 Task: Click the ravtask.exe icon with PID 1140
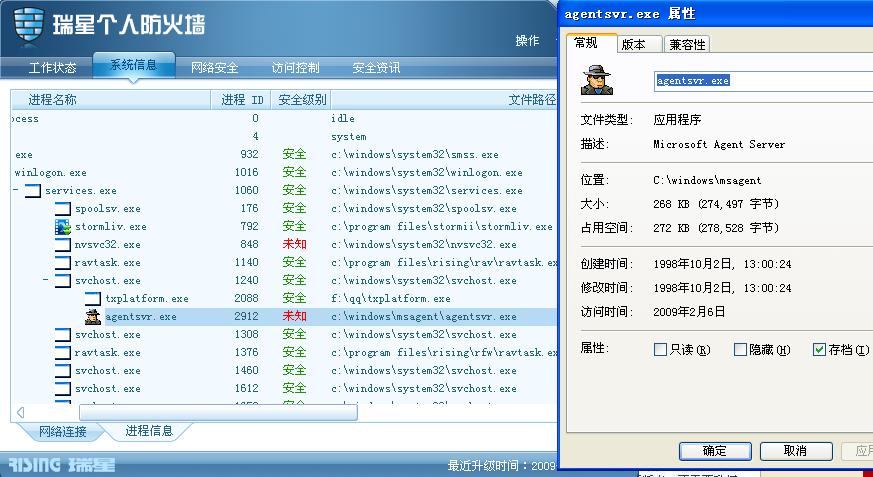coord(63,263)
